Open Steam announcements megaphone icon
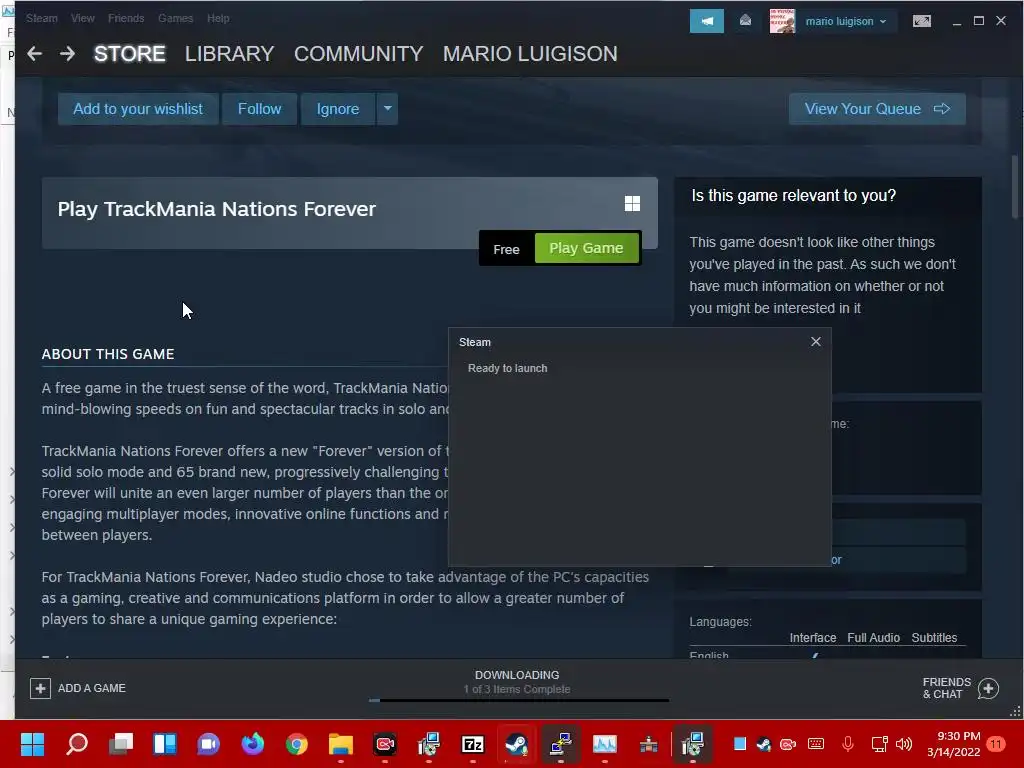Image resolution: width=1024 pixels, height=768 pixels. [x=707, y=21]
